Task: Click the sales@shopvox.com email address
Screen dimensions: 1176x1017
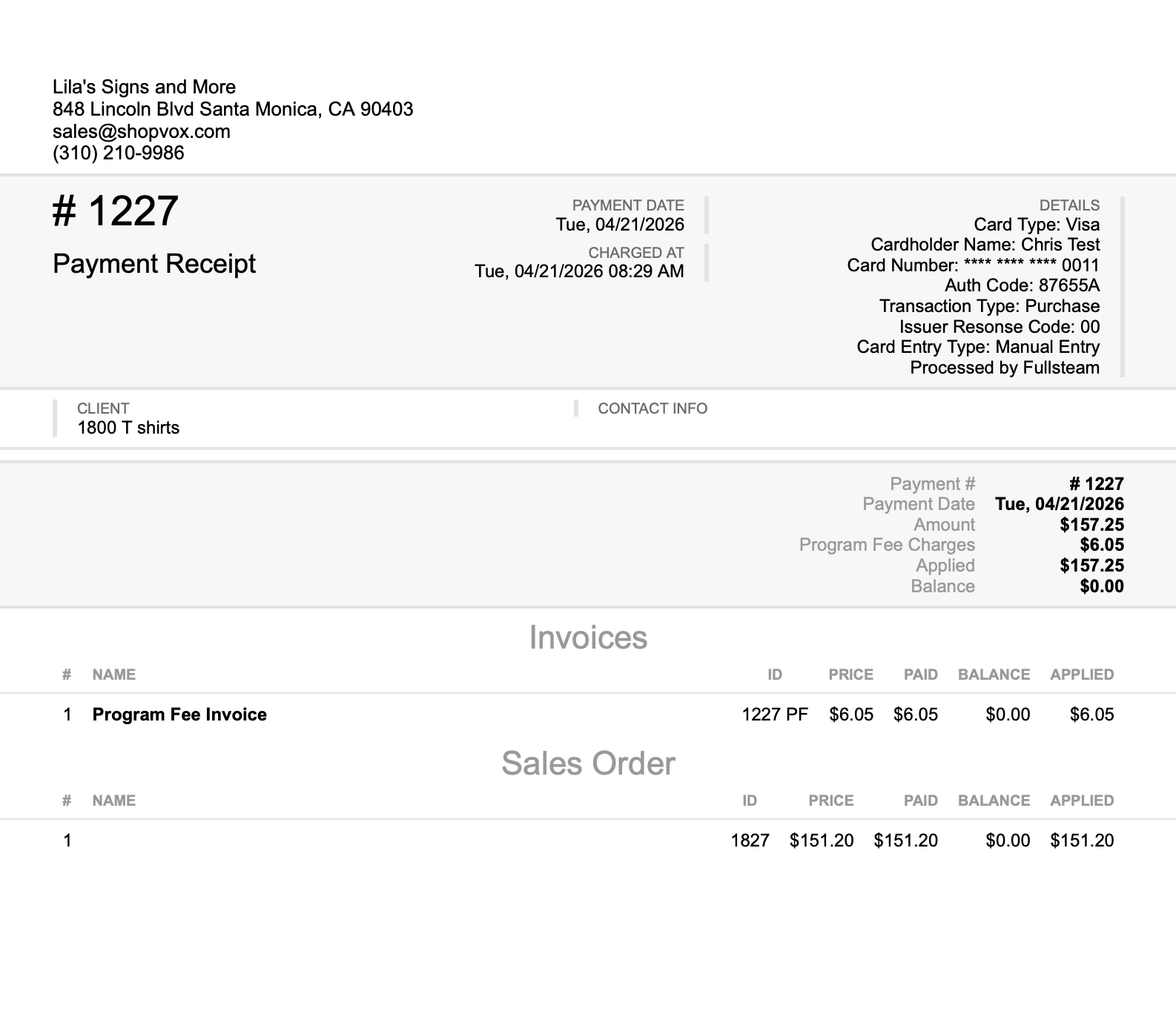Action: pyautogui.click(x=142, y=131)
